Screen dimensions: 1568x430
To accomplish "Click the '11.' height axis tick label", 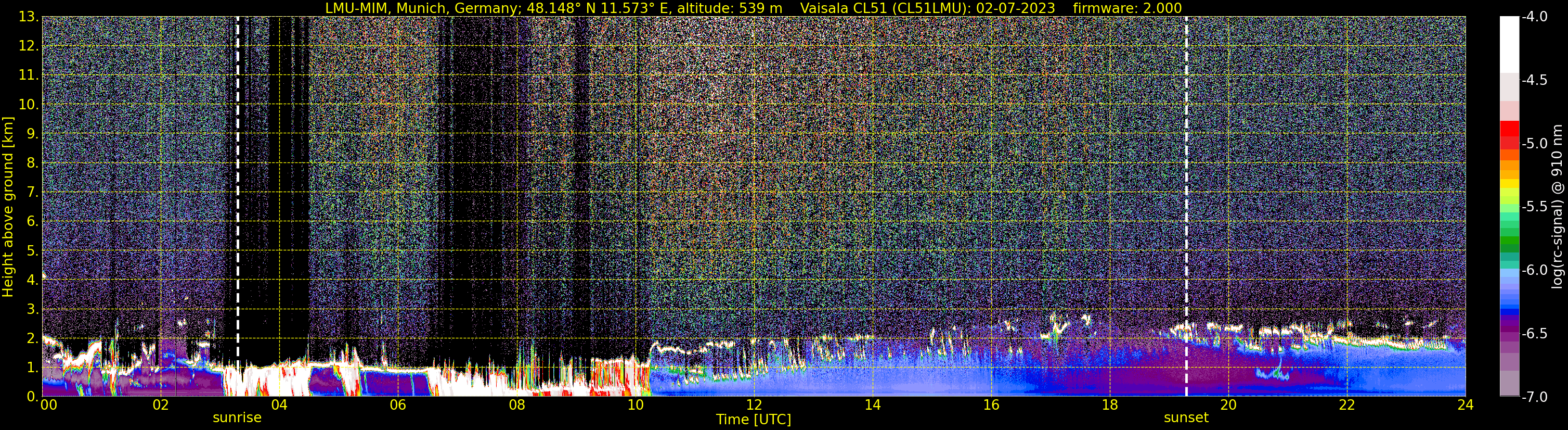I will pyautogui.click(x=29, y=75).
